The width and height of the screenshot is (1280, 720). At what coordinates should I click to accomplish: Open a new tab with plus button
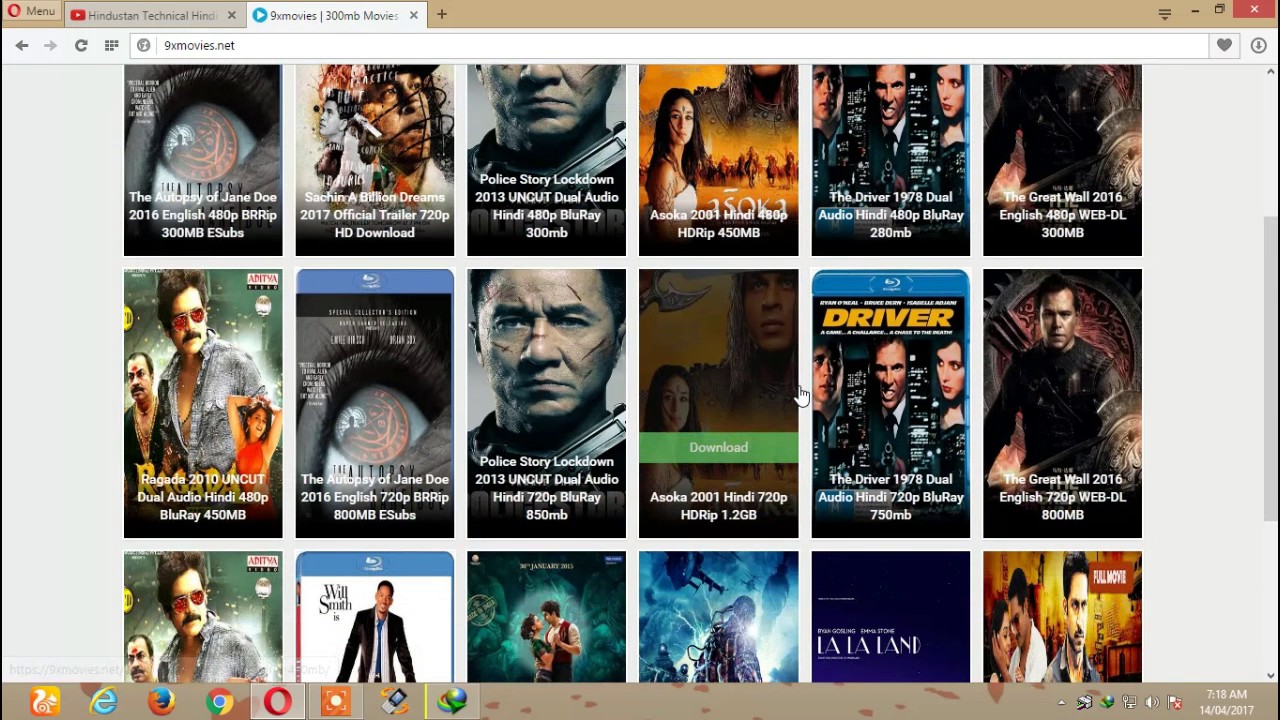(x=441, y=15)
